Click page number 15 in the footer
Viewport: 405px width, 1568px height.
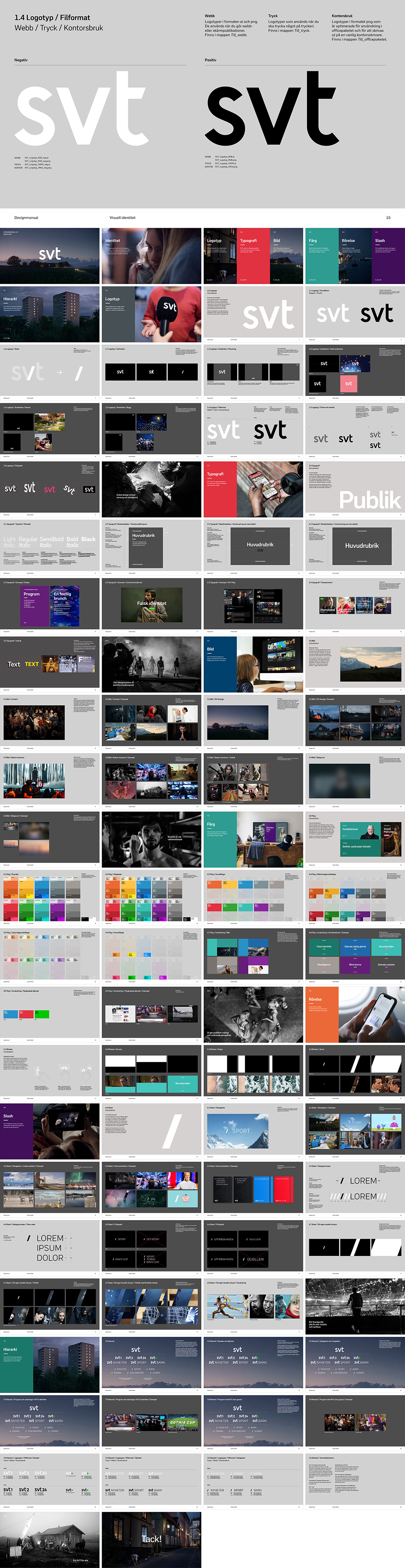pyautogui.click(x=388, y=217)
